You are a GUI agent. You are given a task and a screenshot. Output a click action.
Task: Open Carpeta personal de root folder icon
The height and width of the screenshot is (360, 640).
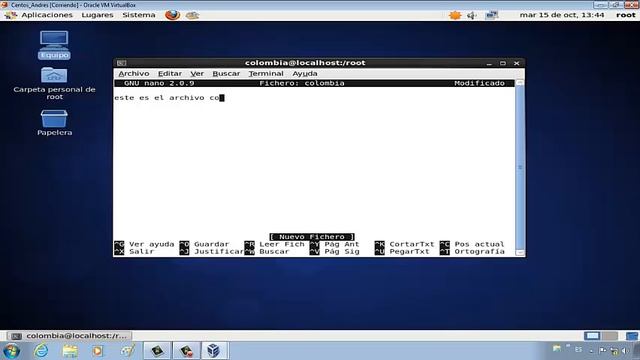pos(54,83)
